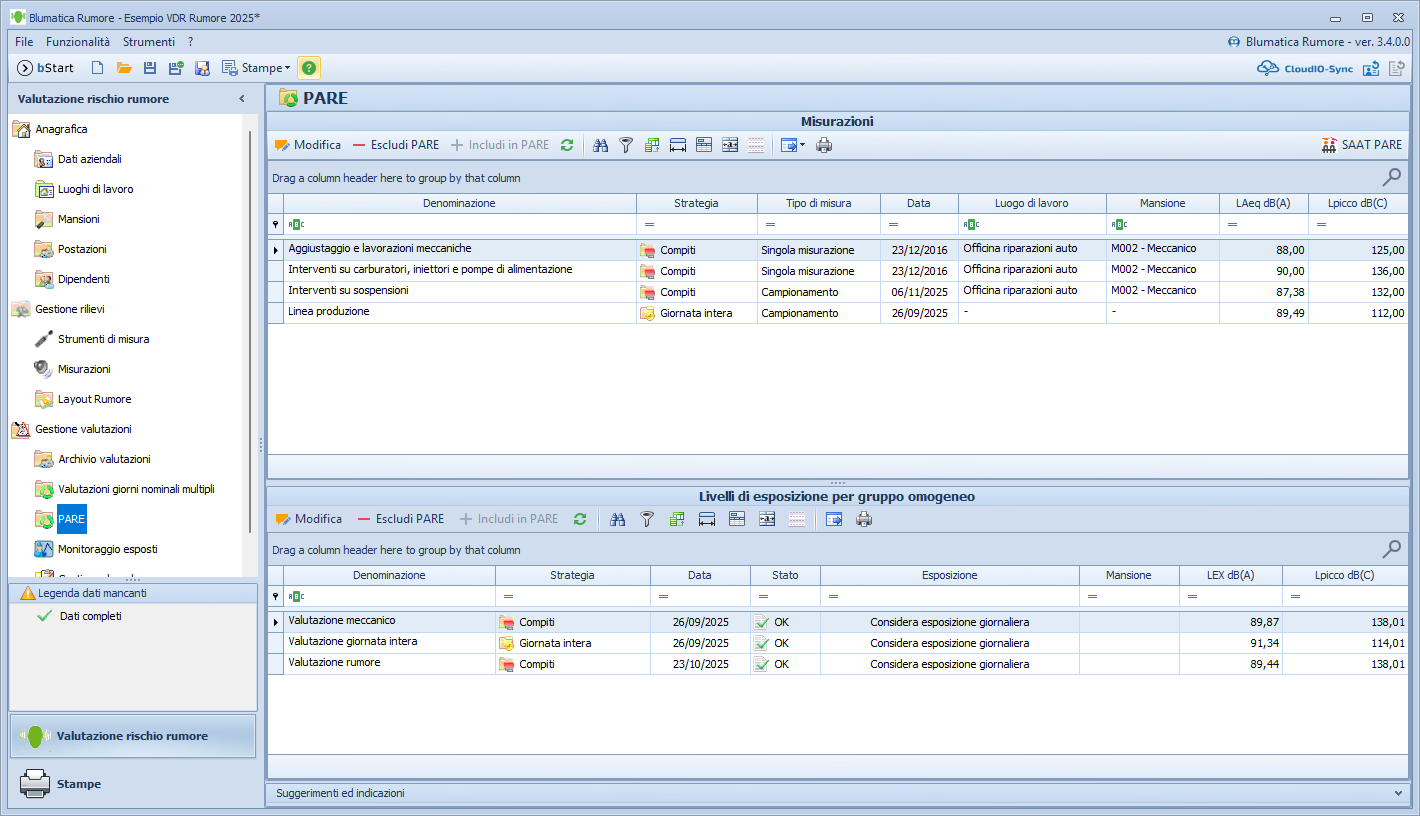Click the funnel filter icon in Misurazioni toolbar

click(x=626, y=145)
